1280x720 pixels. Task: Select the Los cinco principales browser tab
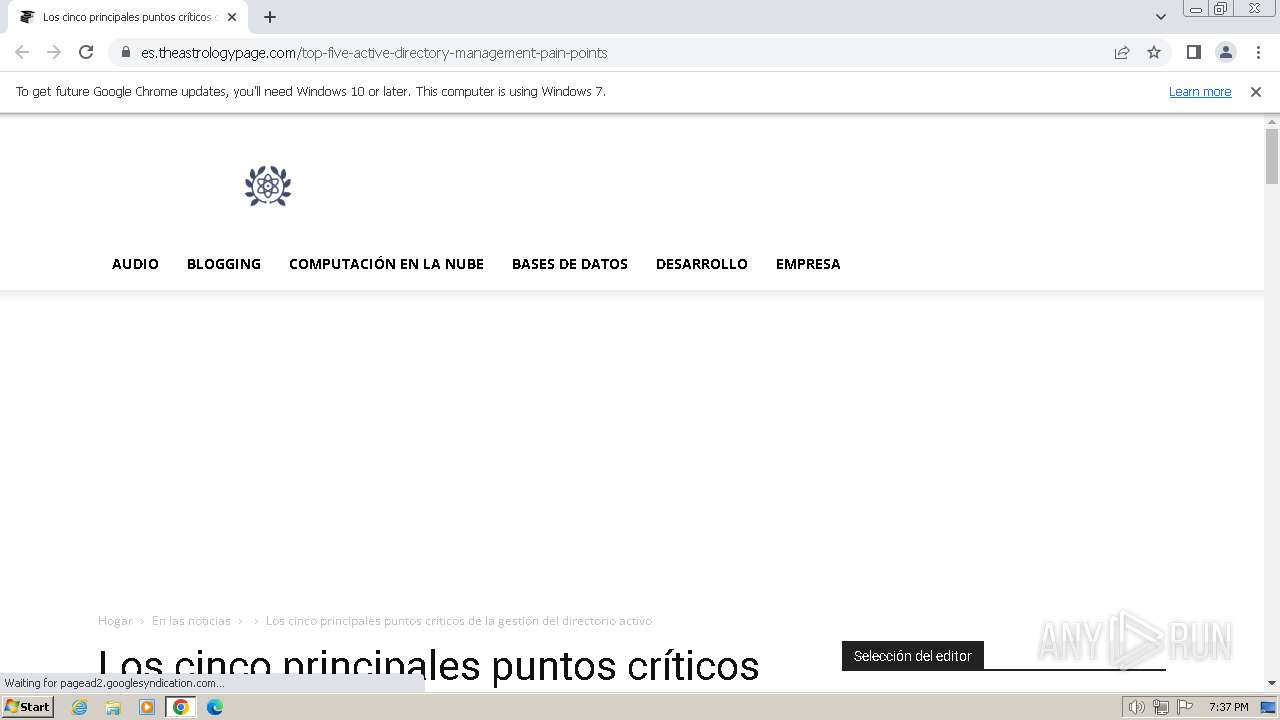coord(126,17)
